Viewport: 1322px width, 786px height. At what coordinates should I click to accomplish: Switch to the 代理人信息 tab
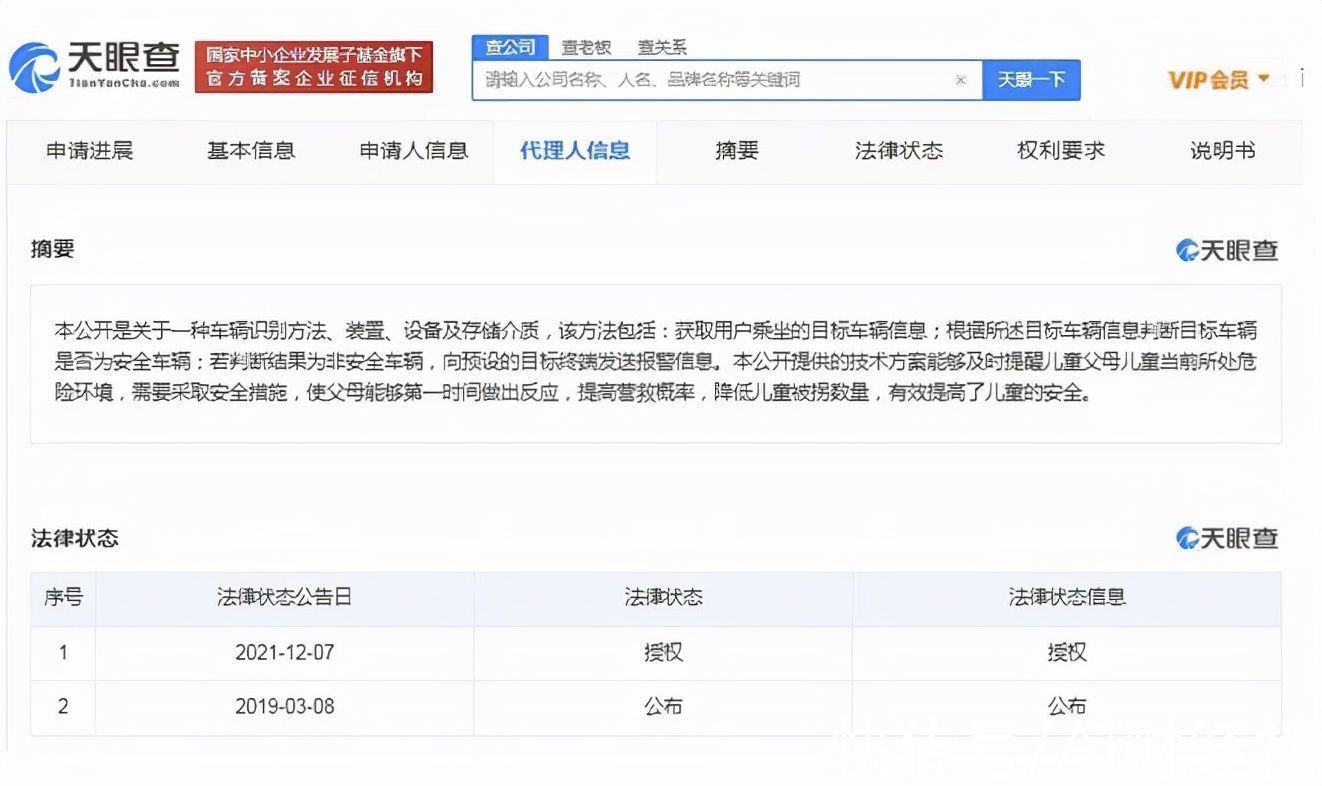[x=575, y=151]
